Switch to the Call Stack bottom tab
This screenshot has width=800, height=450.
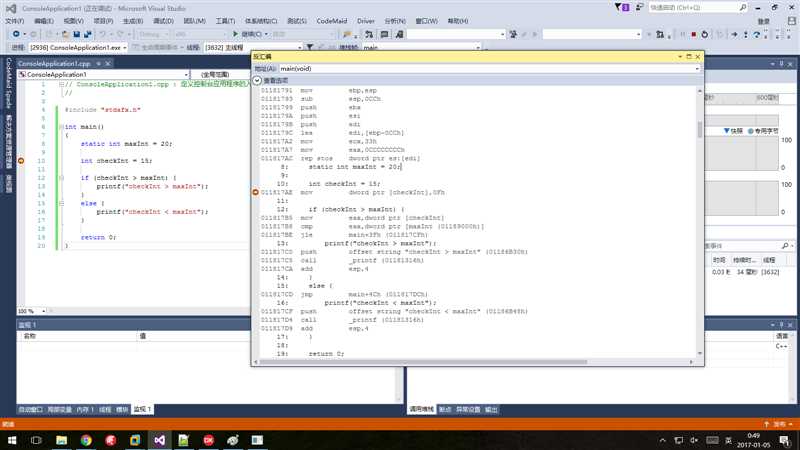click(x=421, y=409)
